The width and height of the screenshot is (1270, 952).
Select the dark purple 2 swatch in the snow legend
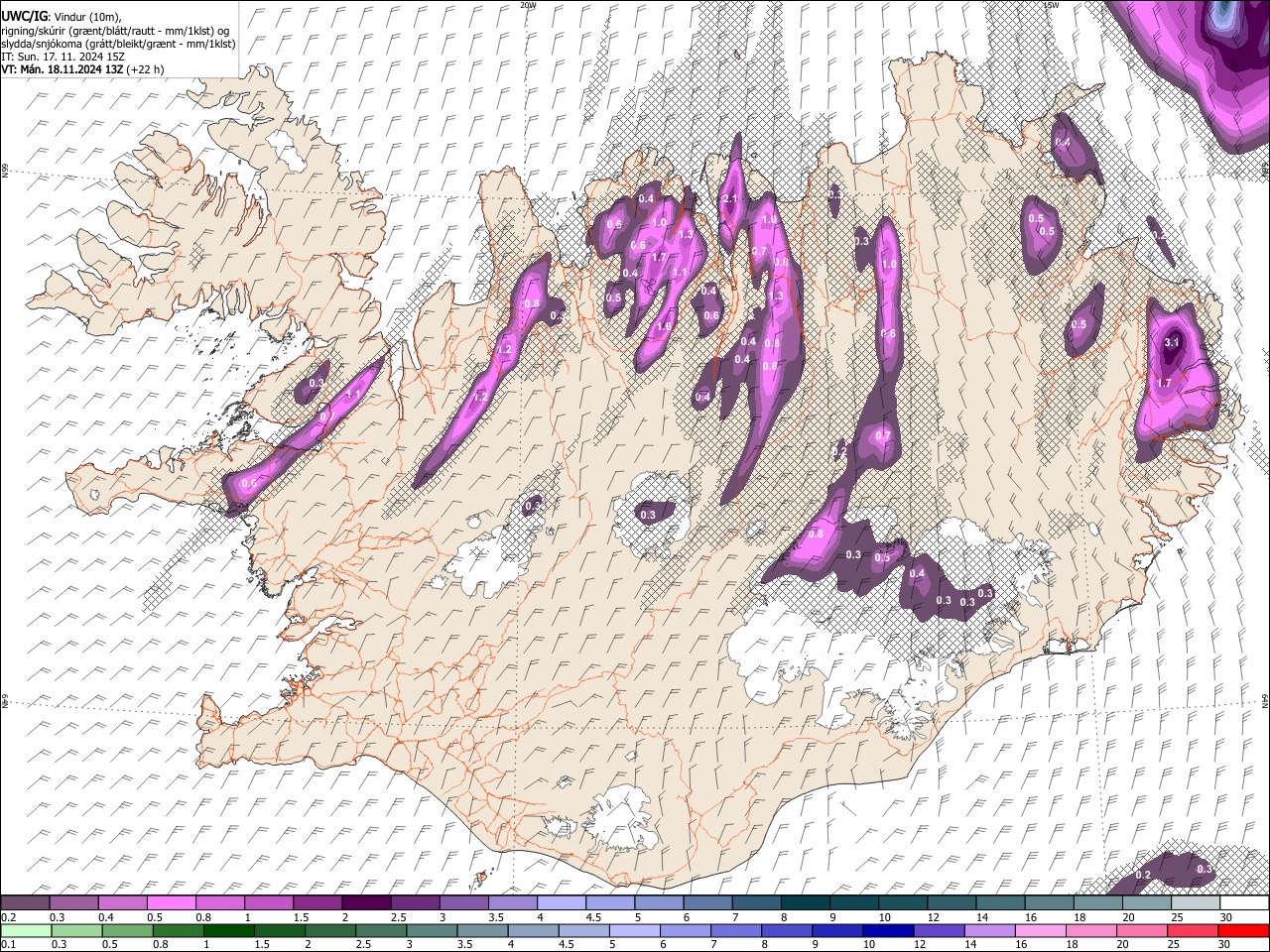[365, 902]
